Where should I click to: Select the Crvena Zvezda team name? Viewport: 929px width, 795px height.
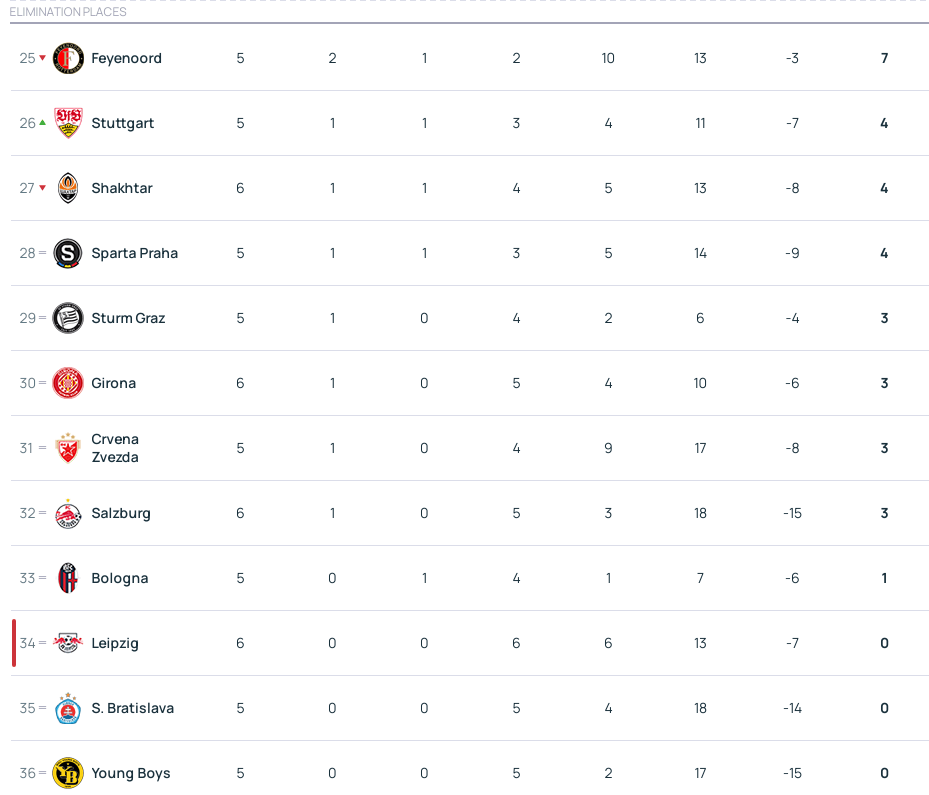click(115, 448)
